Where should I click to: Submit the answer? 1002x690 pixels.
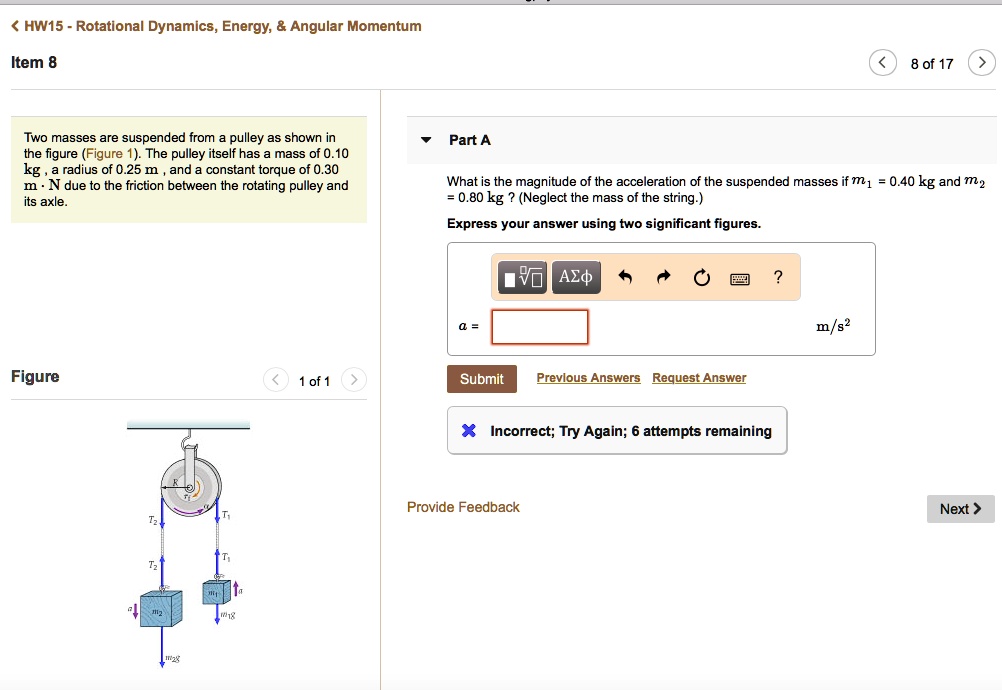click(x=481, y=378)
